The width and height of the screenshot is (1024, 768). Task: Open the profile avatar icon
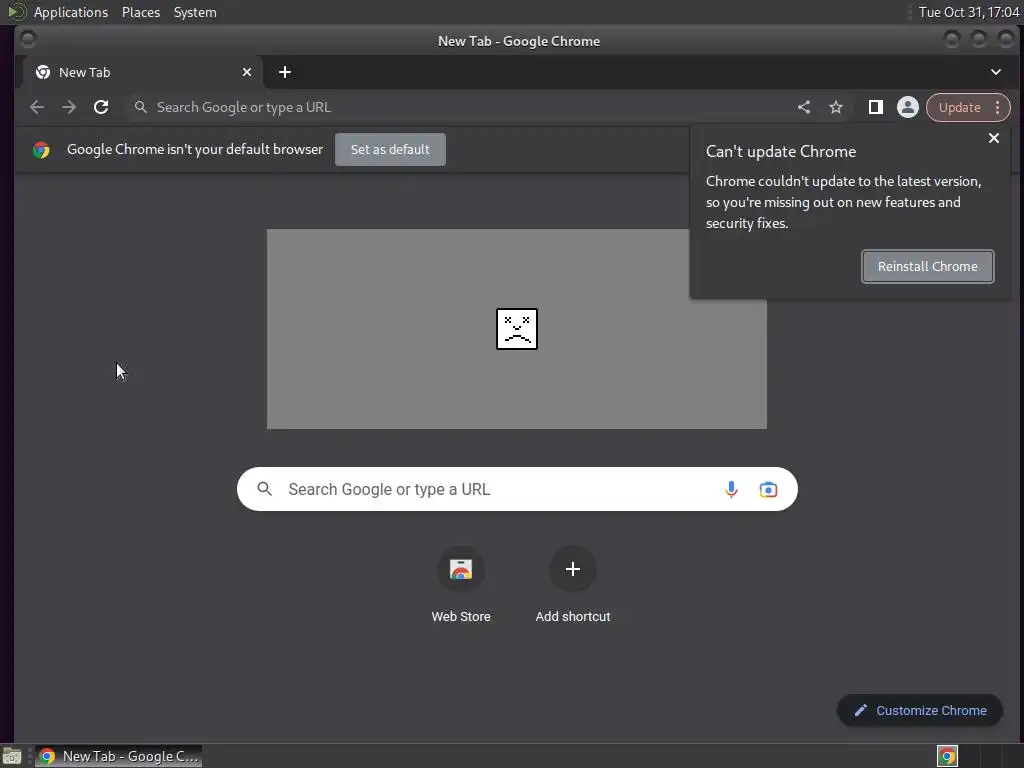(907, 107)
